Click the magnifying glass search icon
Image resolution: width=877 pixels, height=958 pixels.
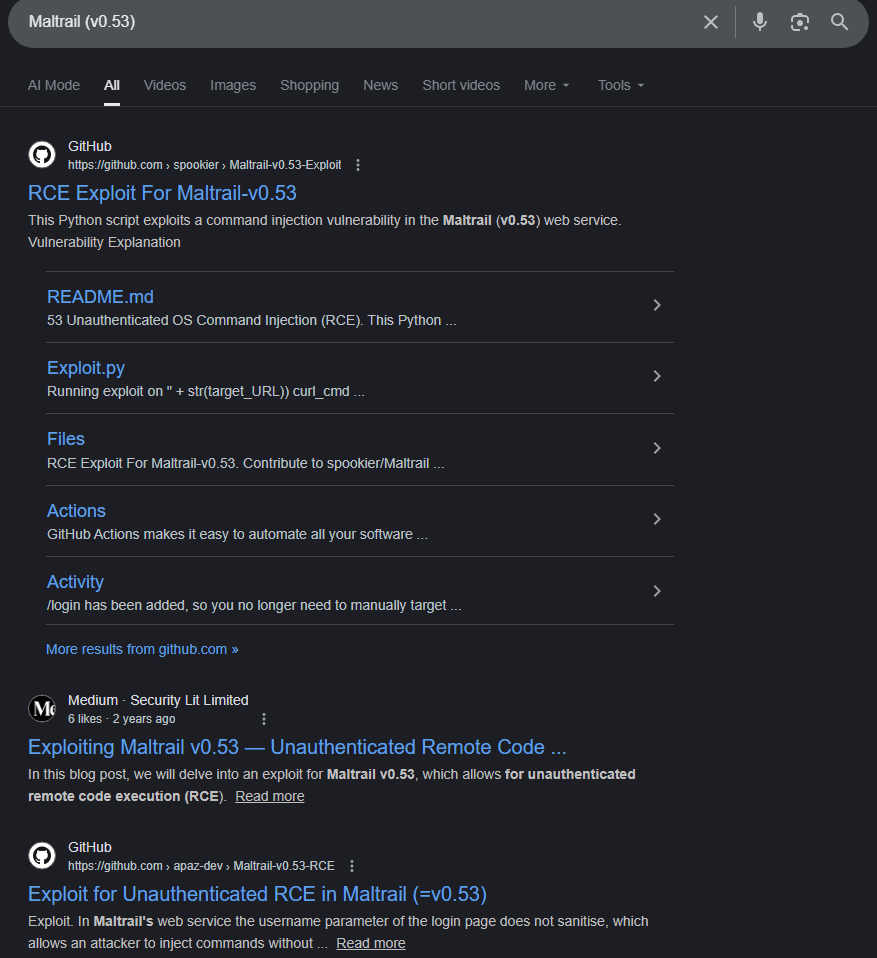[839, 22]
